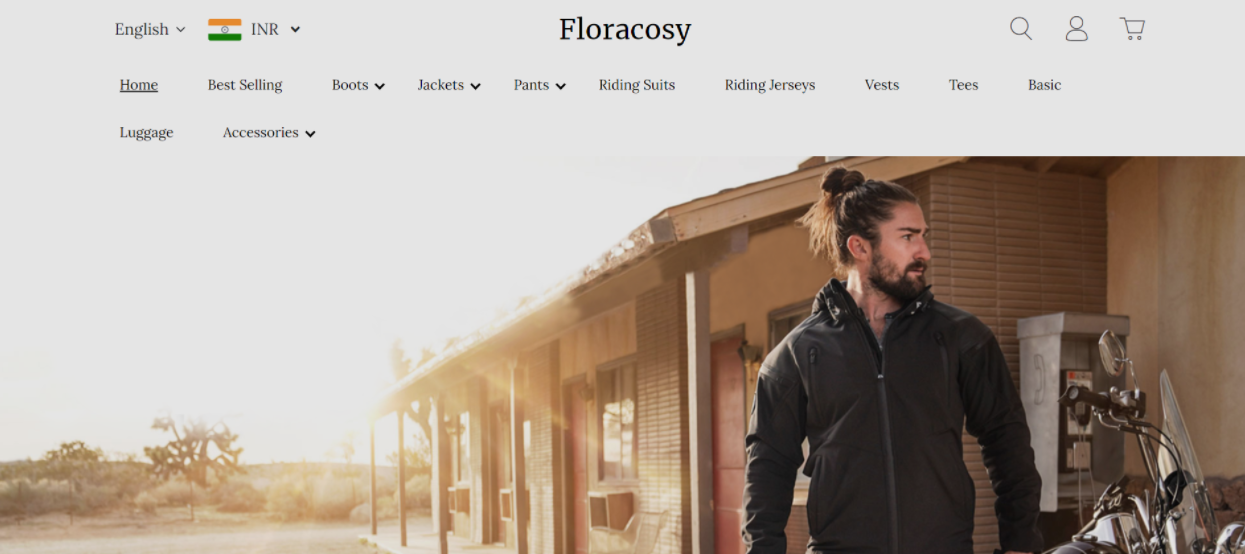Expand the Accessories submenu arrow
This screenshot has width=1245, height=554.
pos(310,133)
